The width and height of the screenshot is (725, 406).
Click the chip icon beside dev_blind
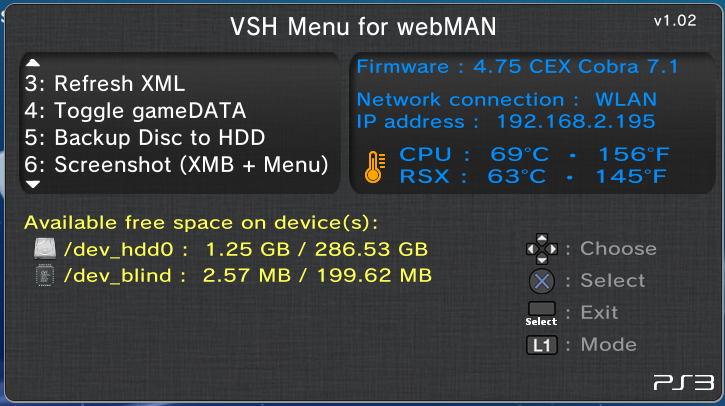[x=45, y=275]
